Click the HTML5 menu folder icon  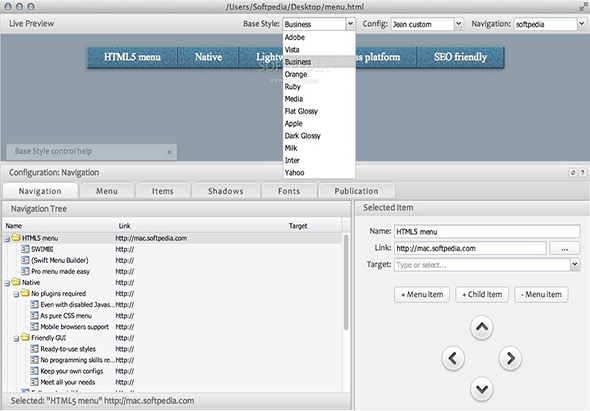tap(16, 237)
